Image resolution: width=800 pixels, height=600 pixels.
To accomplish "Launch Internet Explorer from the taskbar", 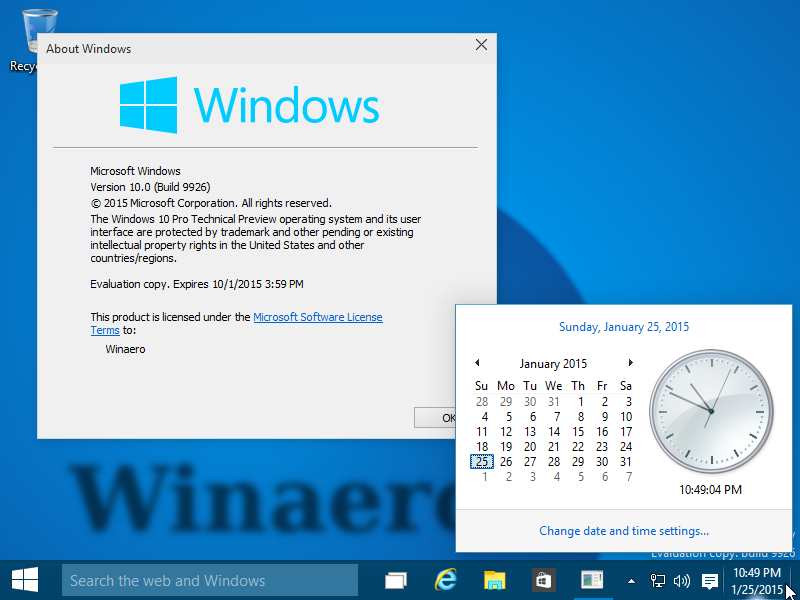I will (x=445, y=580).
